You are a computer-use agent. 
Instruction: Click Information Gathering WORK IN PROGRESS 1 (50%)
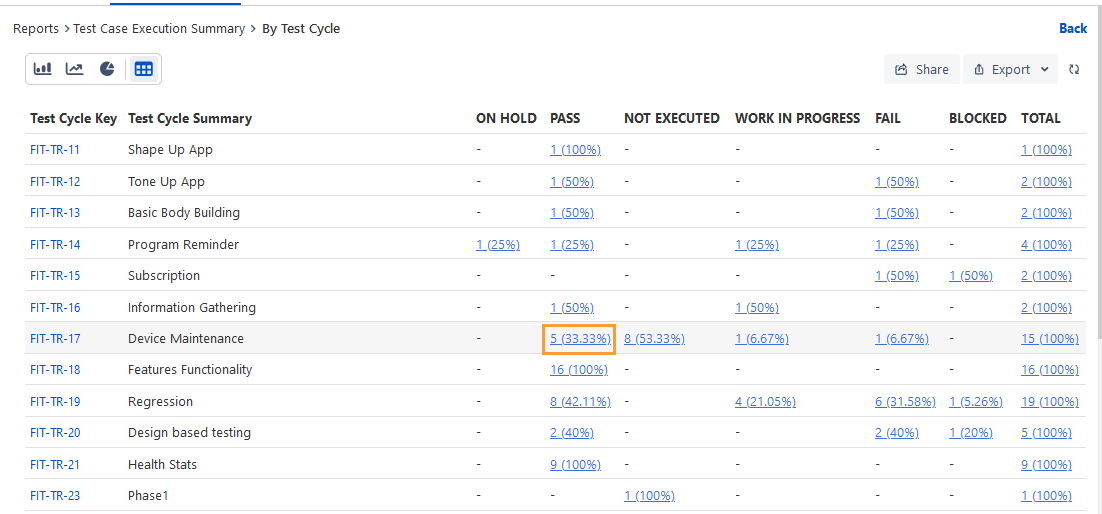pos(757,307)
